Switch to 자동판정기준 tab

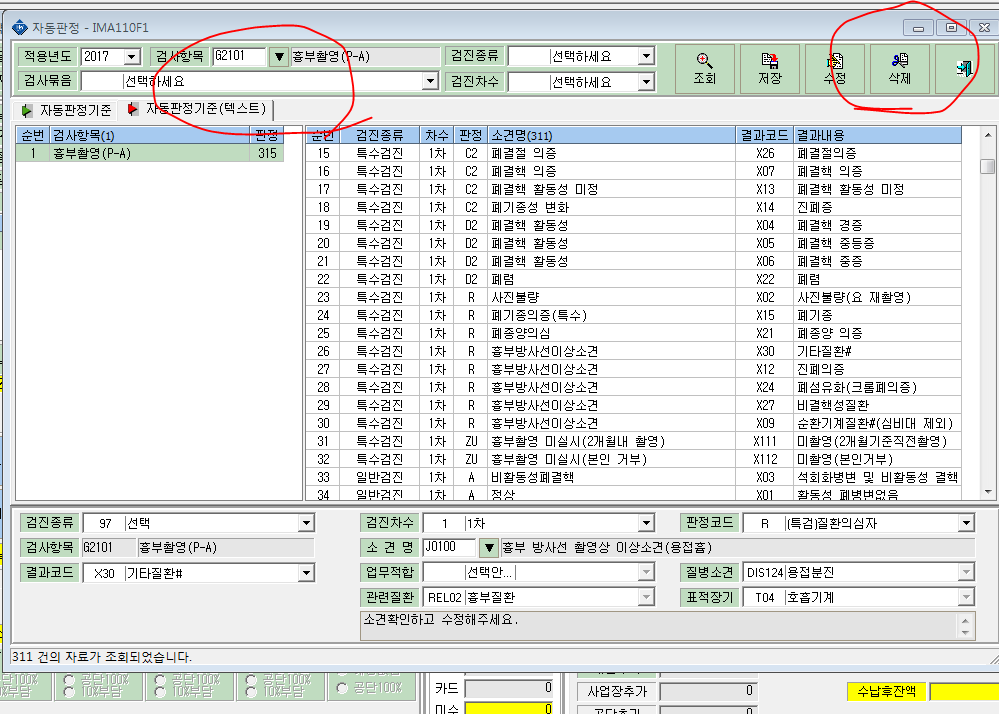click(x=67, y=110)
